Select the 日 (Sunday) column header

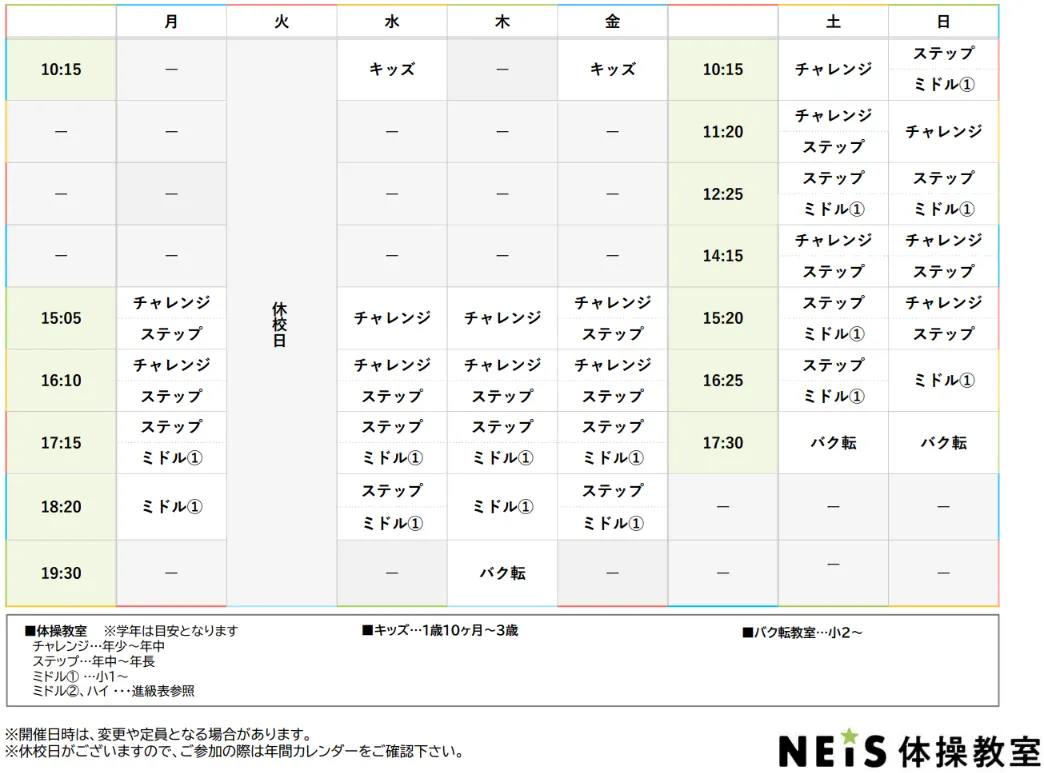(943, 21)
